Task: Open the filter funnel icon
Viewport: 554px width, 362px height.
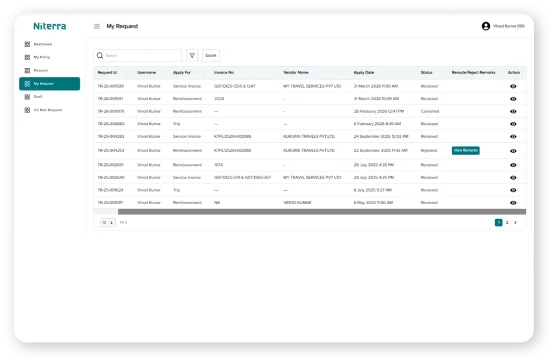Action: click(192, 55)
